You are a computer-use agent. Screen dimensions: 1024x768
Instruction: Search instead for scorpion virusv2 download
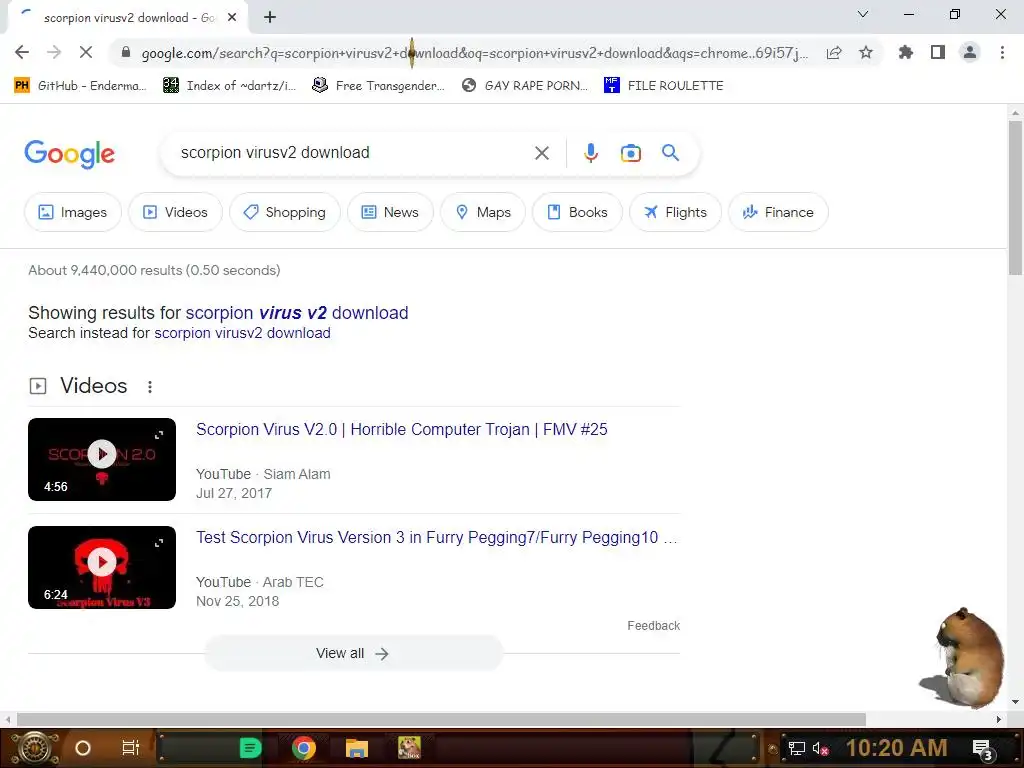242,333
